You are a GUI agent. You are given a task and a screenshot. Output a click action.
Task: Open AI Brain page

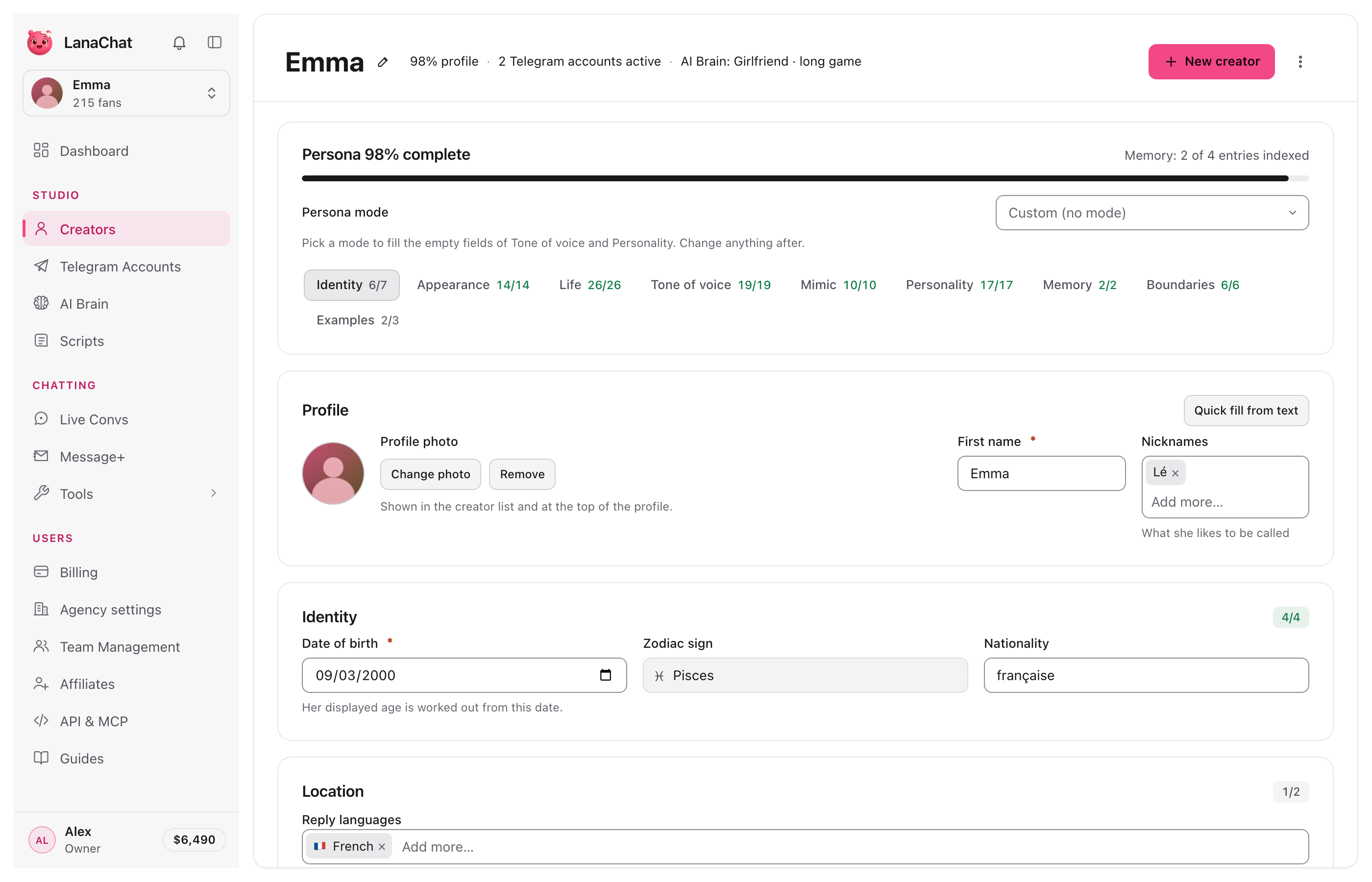(x=126, y=303)
